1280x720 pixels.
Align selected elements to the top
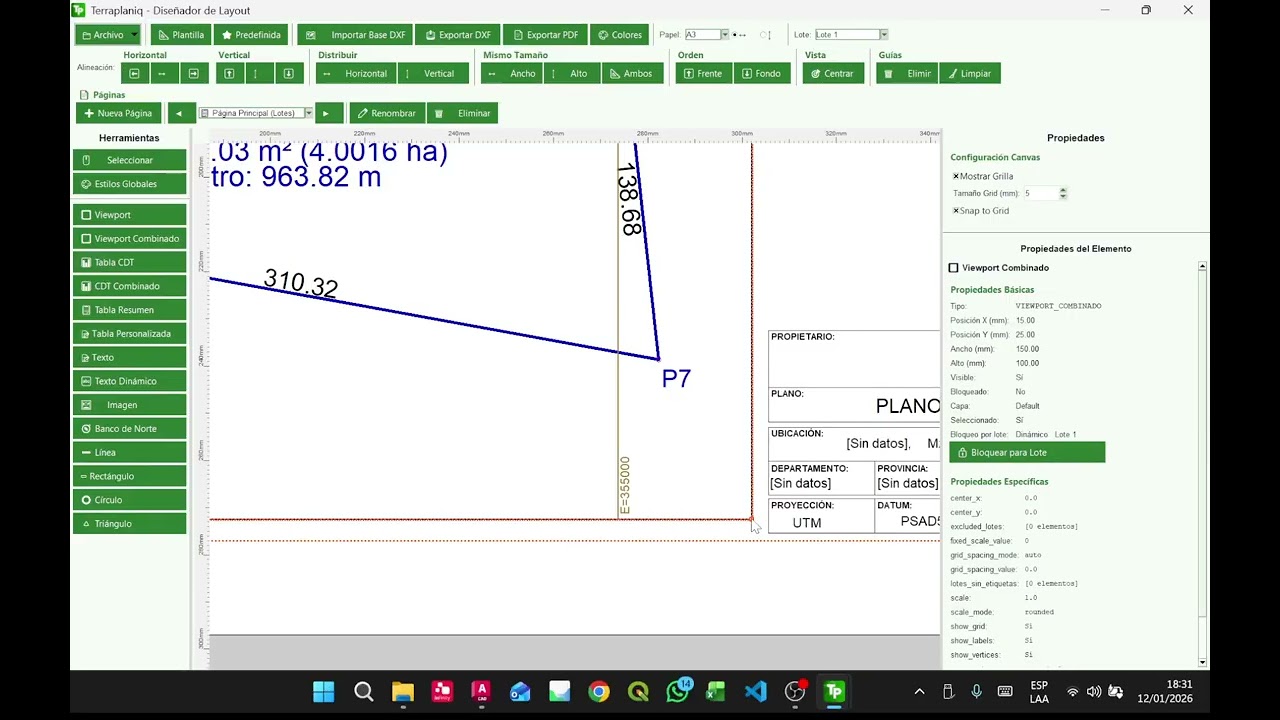pyautogui.click(x=230, y=73)
